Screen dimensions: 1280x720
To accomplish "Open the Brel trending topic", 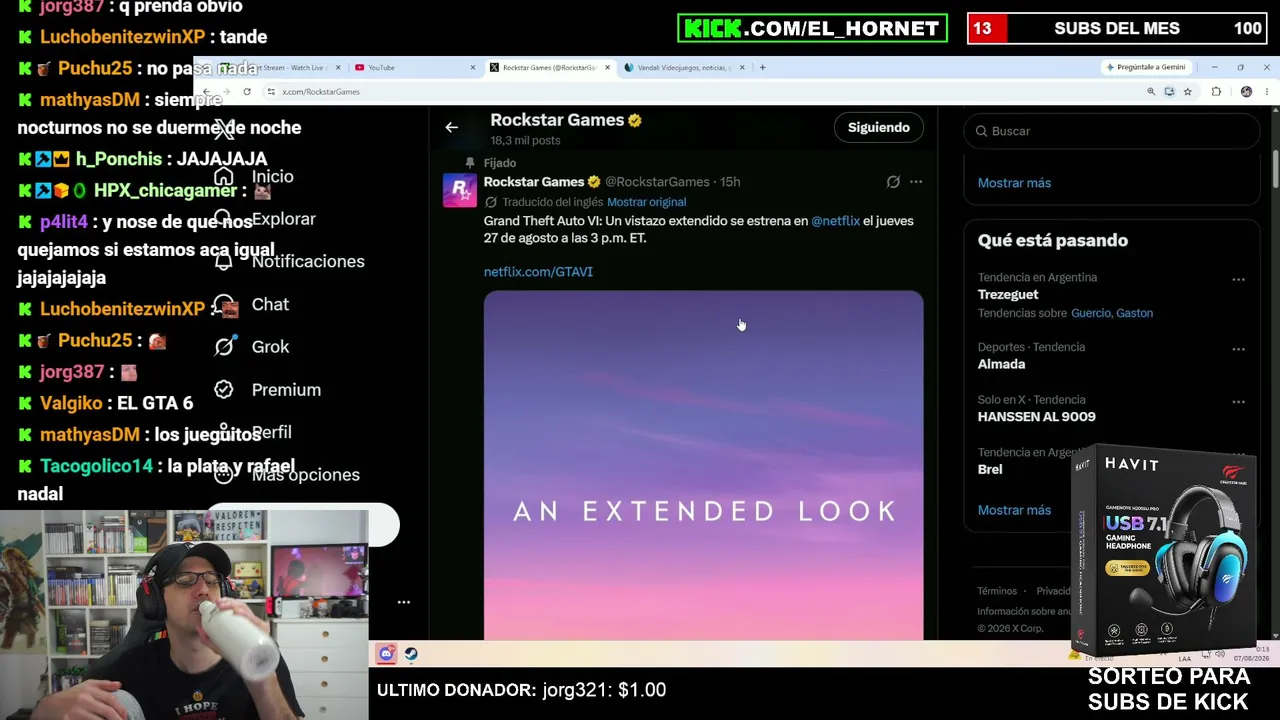I will (x=990, y=469).
